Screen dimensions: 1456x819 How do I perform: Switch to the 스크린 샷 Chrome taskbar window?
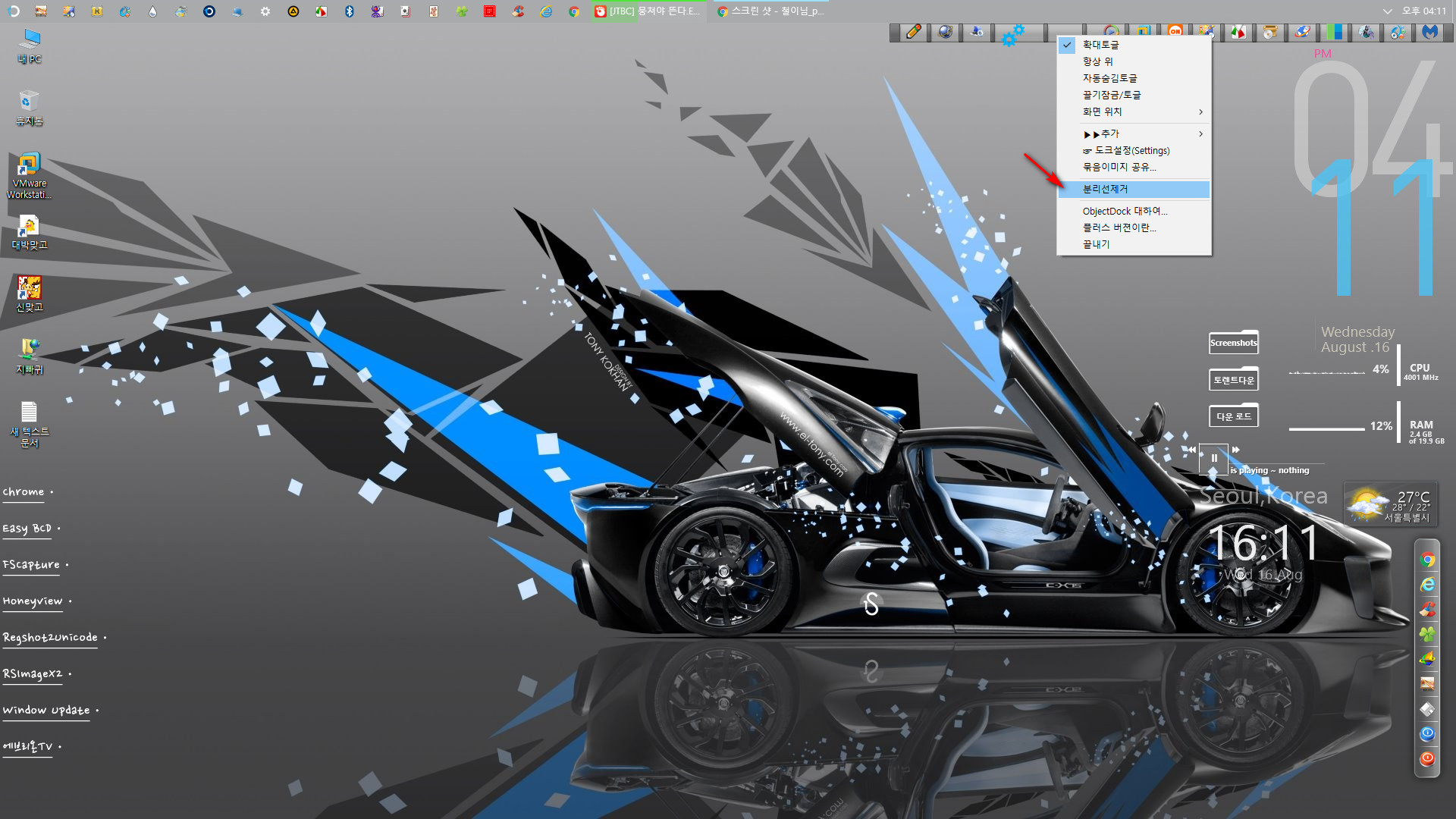(771, 11)
